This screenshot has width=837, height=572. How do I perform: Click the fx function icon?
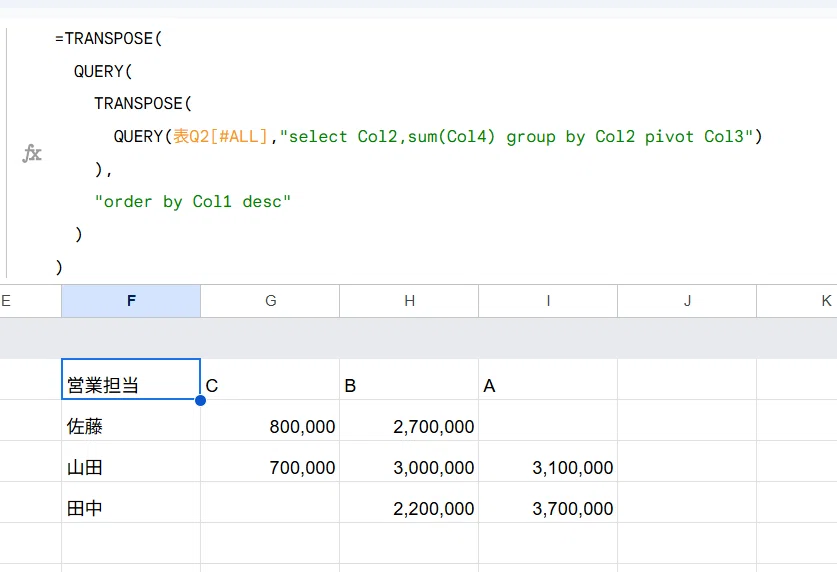[32, 154]
